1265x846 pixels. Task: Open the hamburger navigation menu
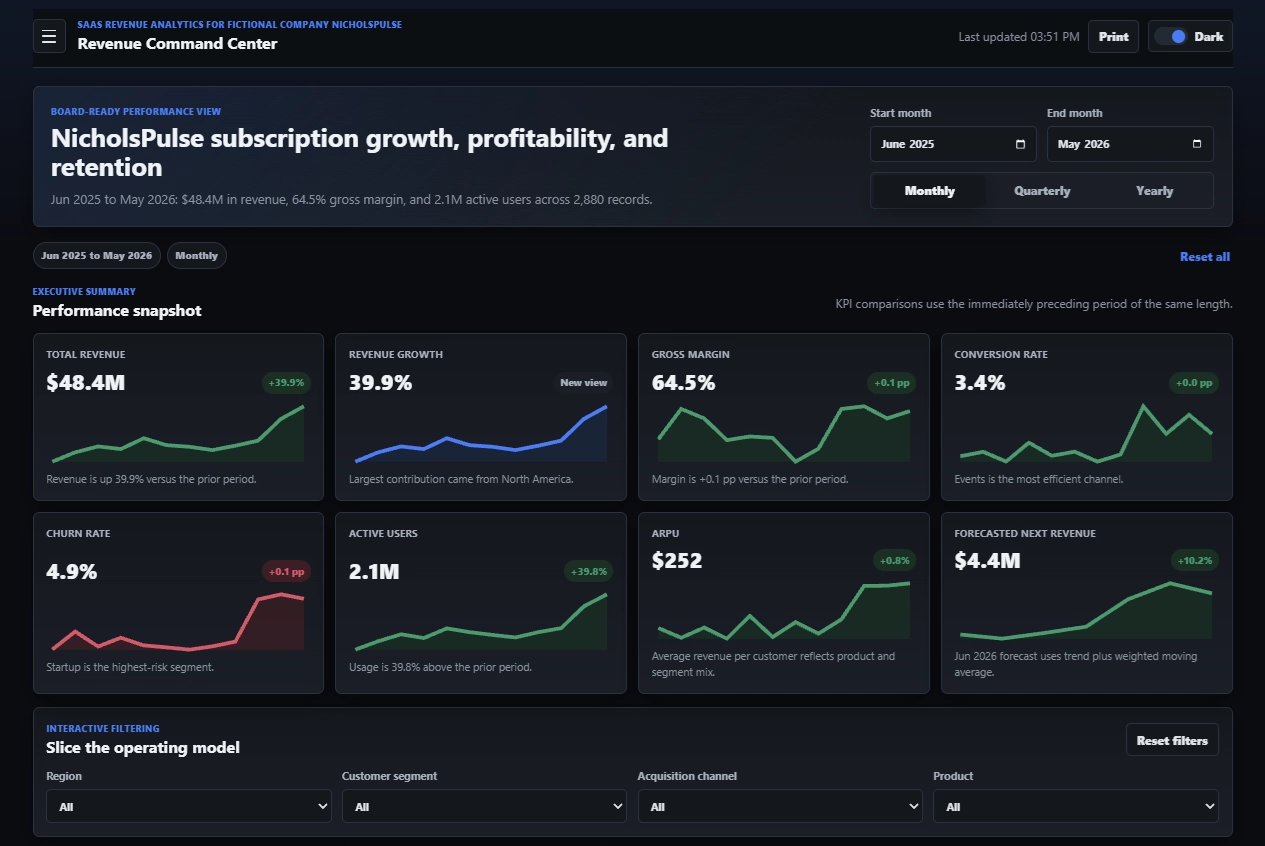tap(49, 37)
